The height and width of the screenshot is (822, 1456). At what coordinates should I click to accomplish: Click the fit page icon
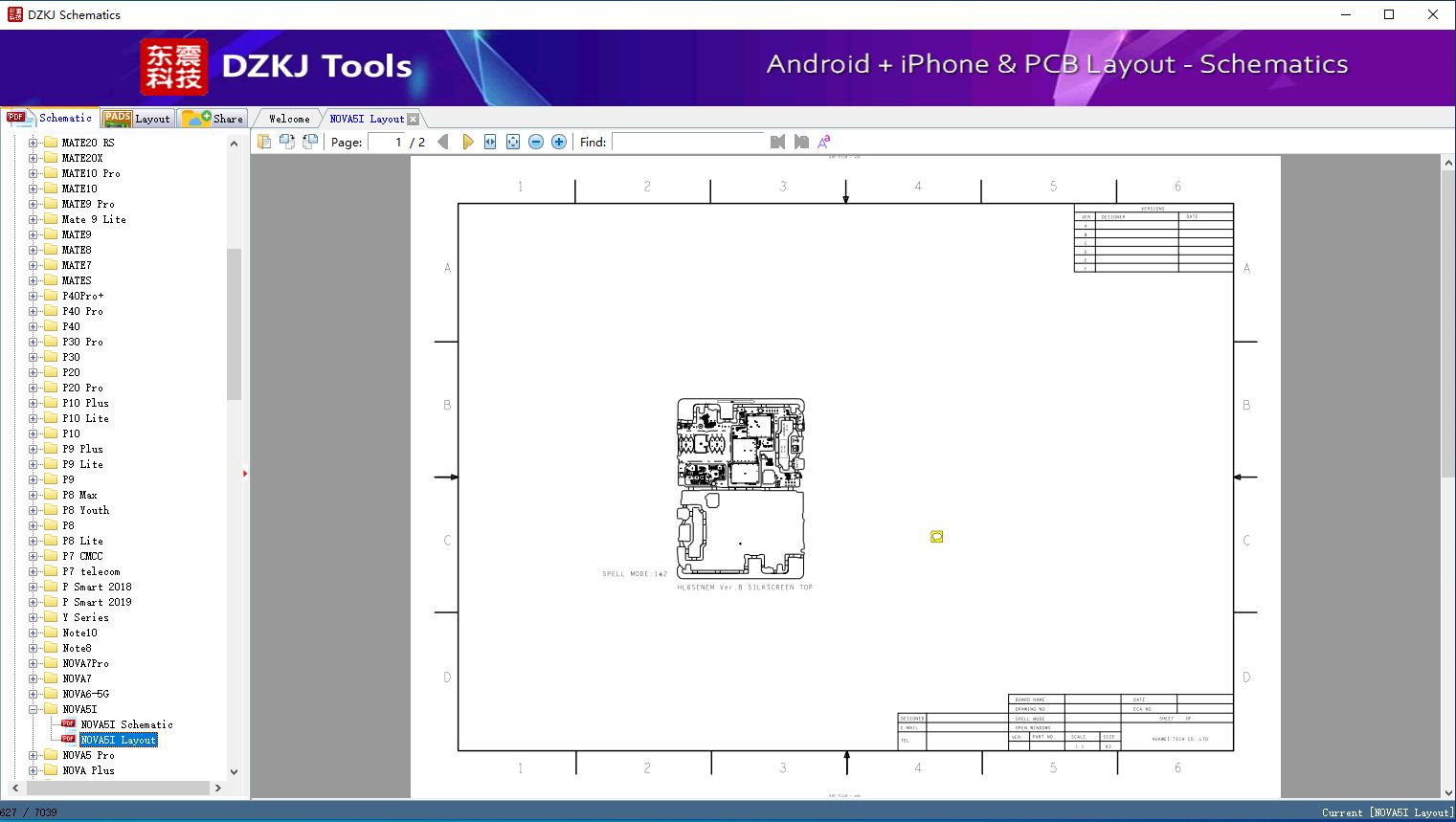coord(513,142)
